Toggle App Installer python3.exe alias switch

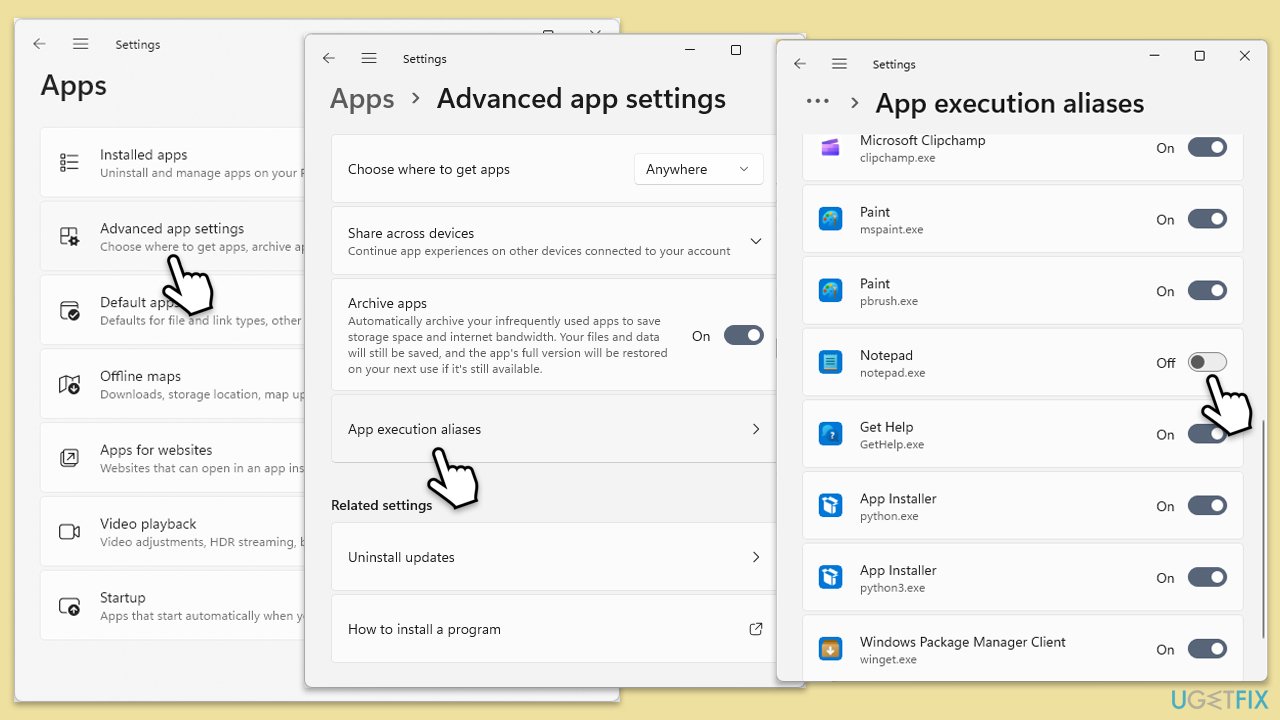click(x=1207, y=577)
